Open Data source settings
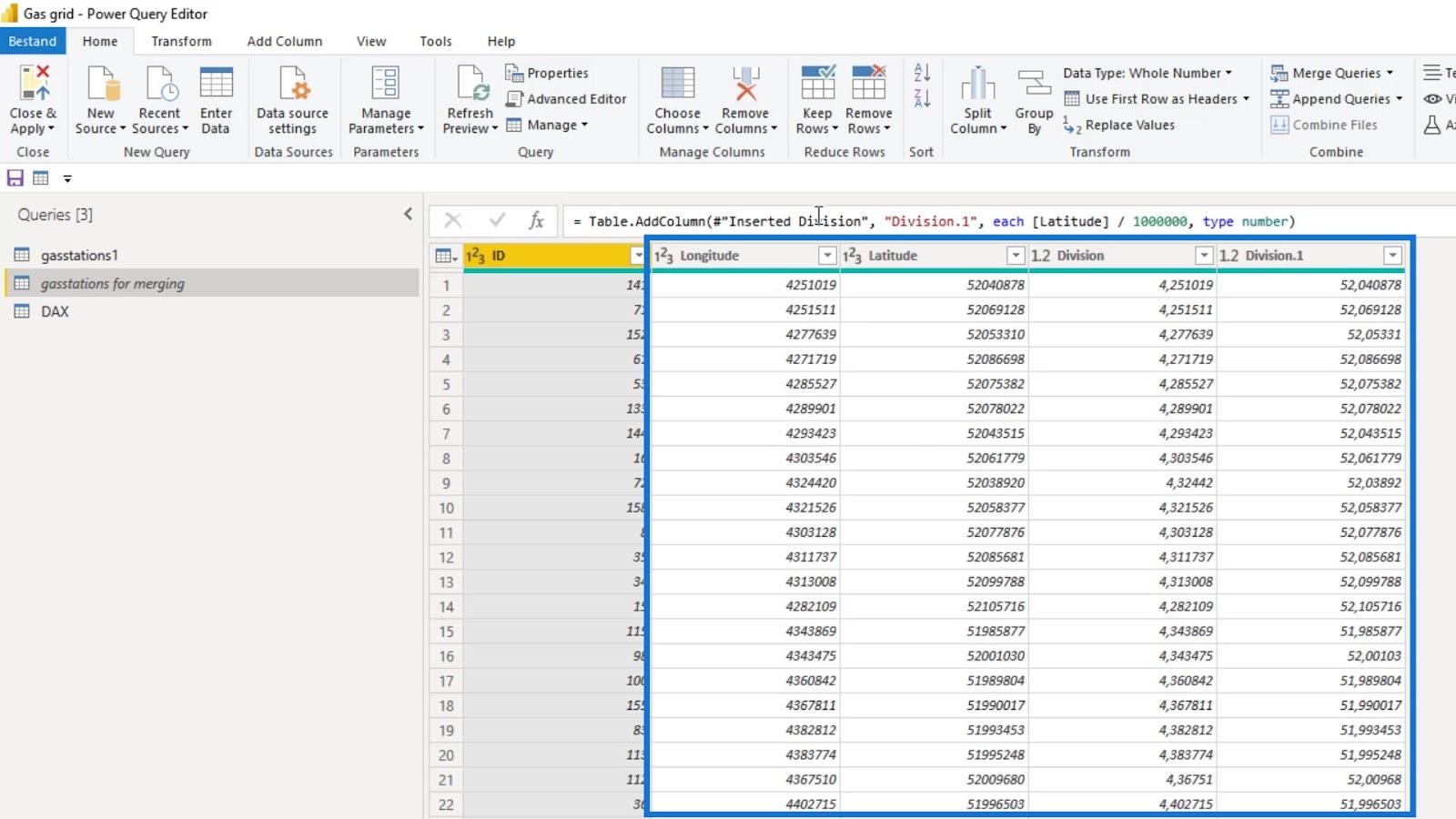 (292, 100)
